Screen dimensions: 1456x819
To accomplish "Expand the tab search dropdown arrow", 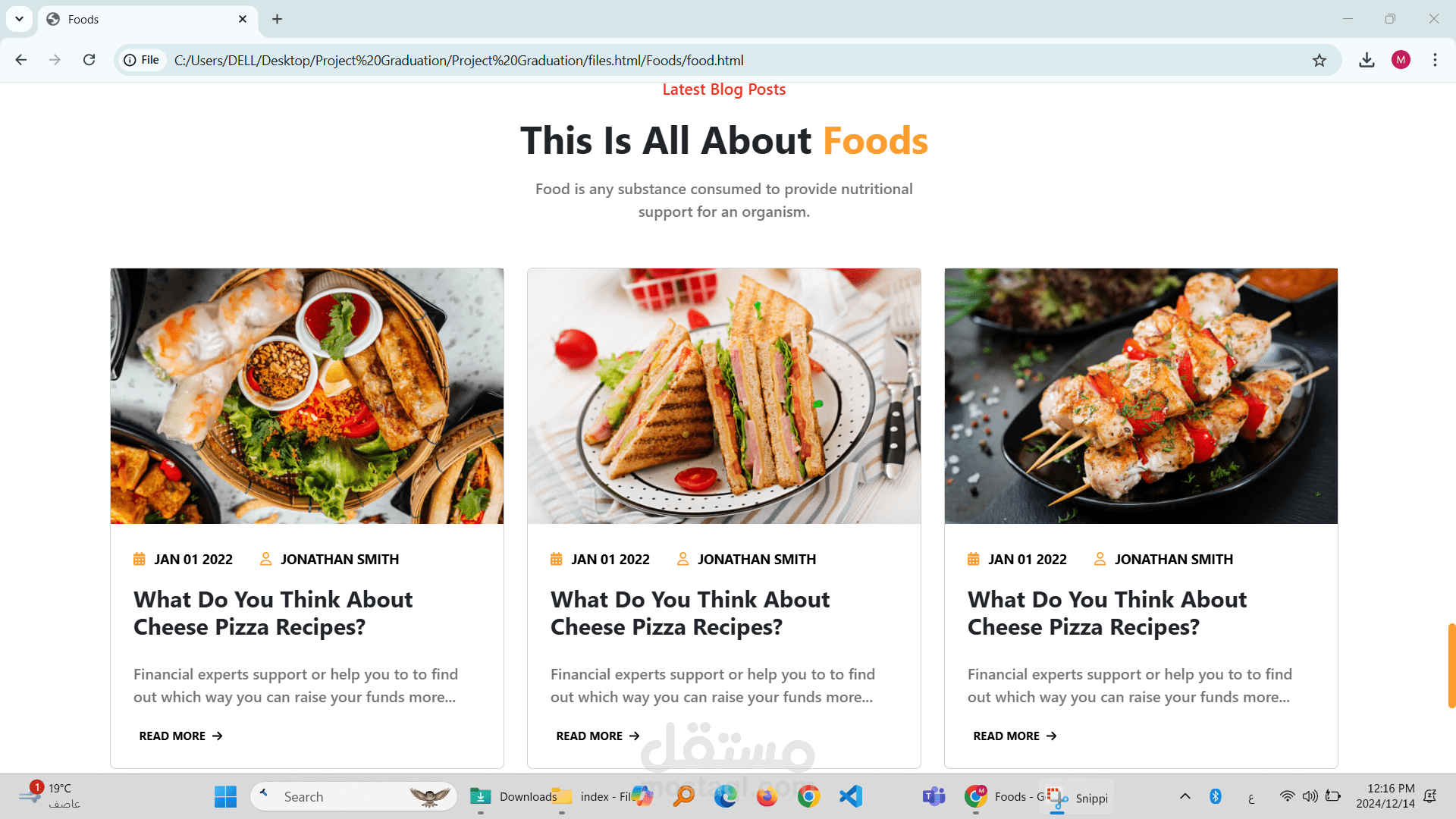I will click(19, 19).
